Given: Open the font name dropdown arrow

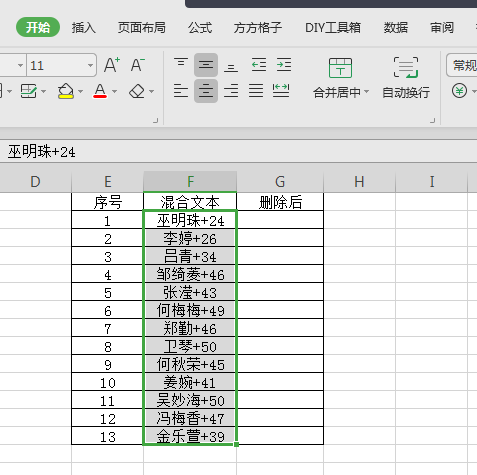Looking at the screenshot, I should (x=20, y=65).
